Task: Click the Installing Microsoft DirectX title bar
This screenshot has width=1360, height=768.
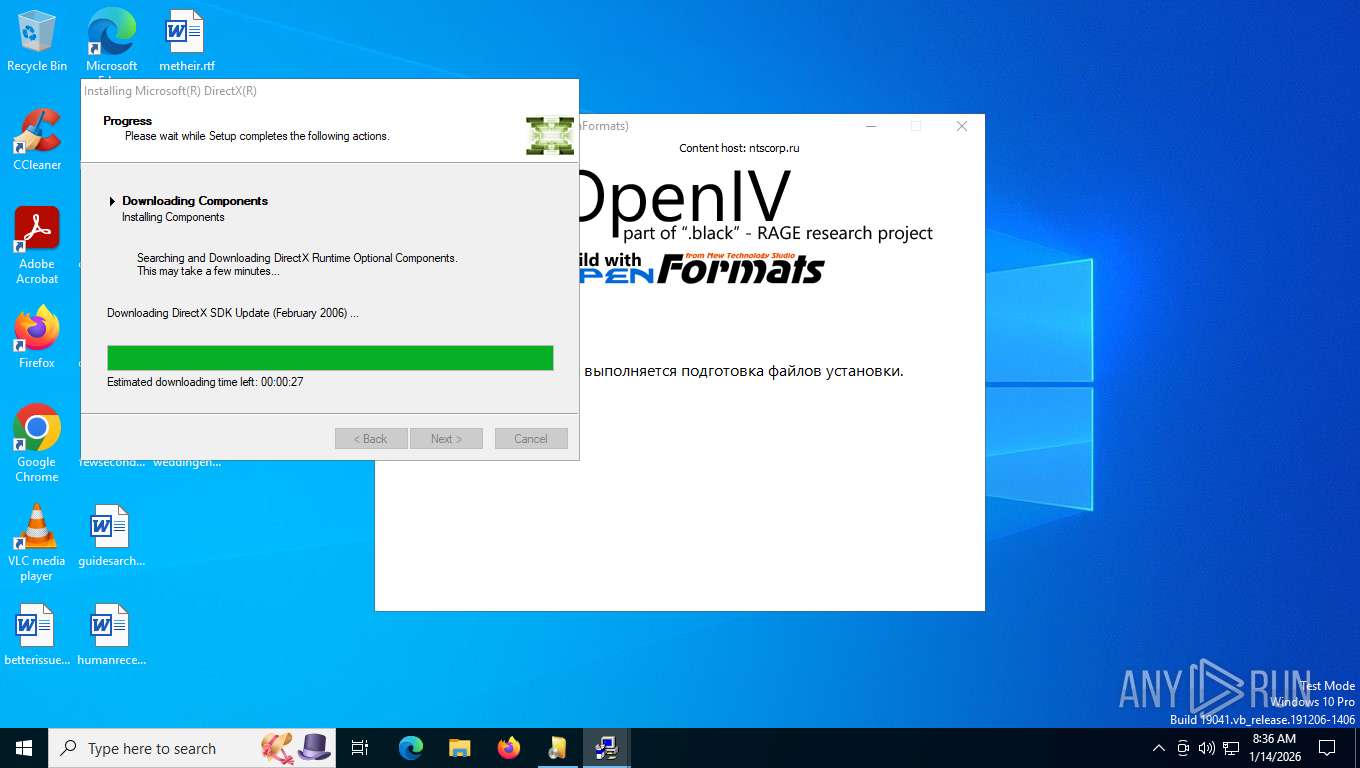Action: [330, 91]
